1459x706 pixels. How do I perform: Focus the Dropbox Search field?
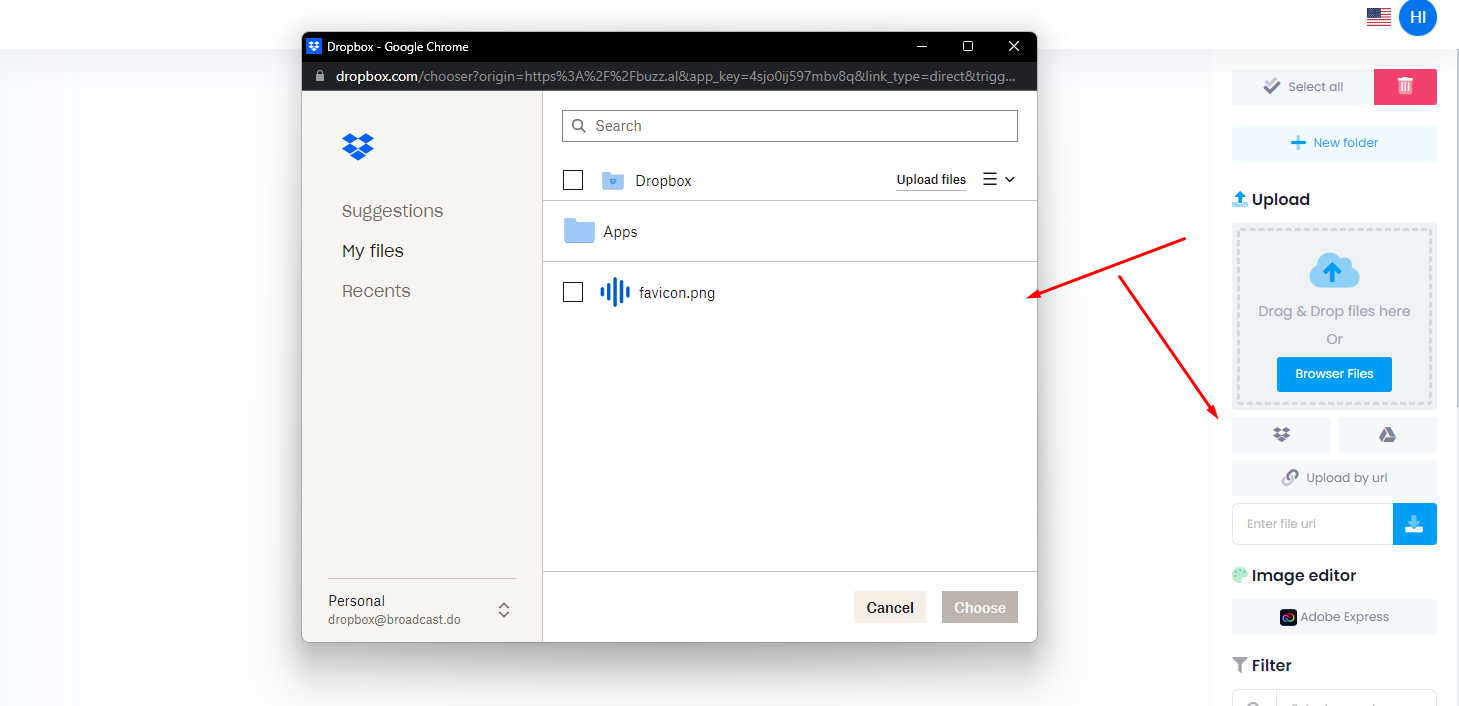790,126
